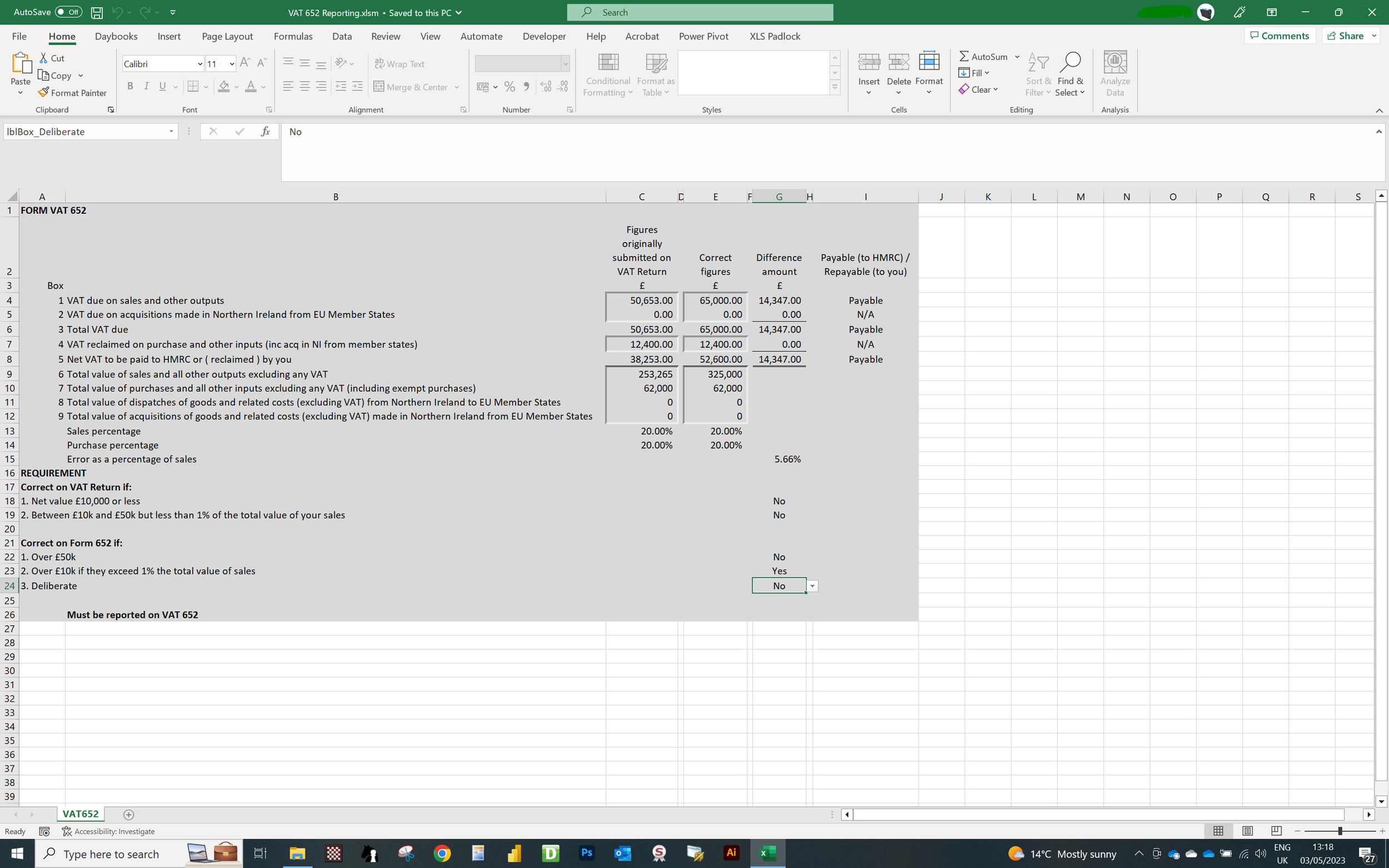The image size is (1389, 868).
Task: Run Accessibility Investigate from status bar
Action: point(108,831)
